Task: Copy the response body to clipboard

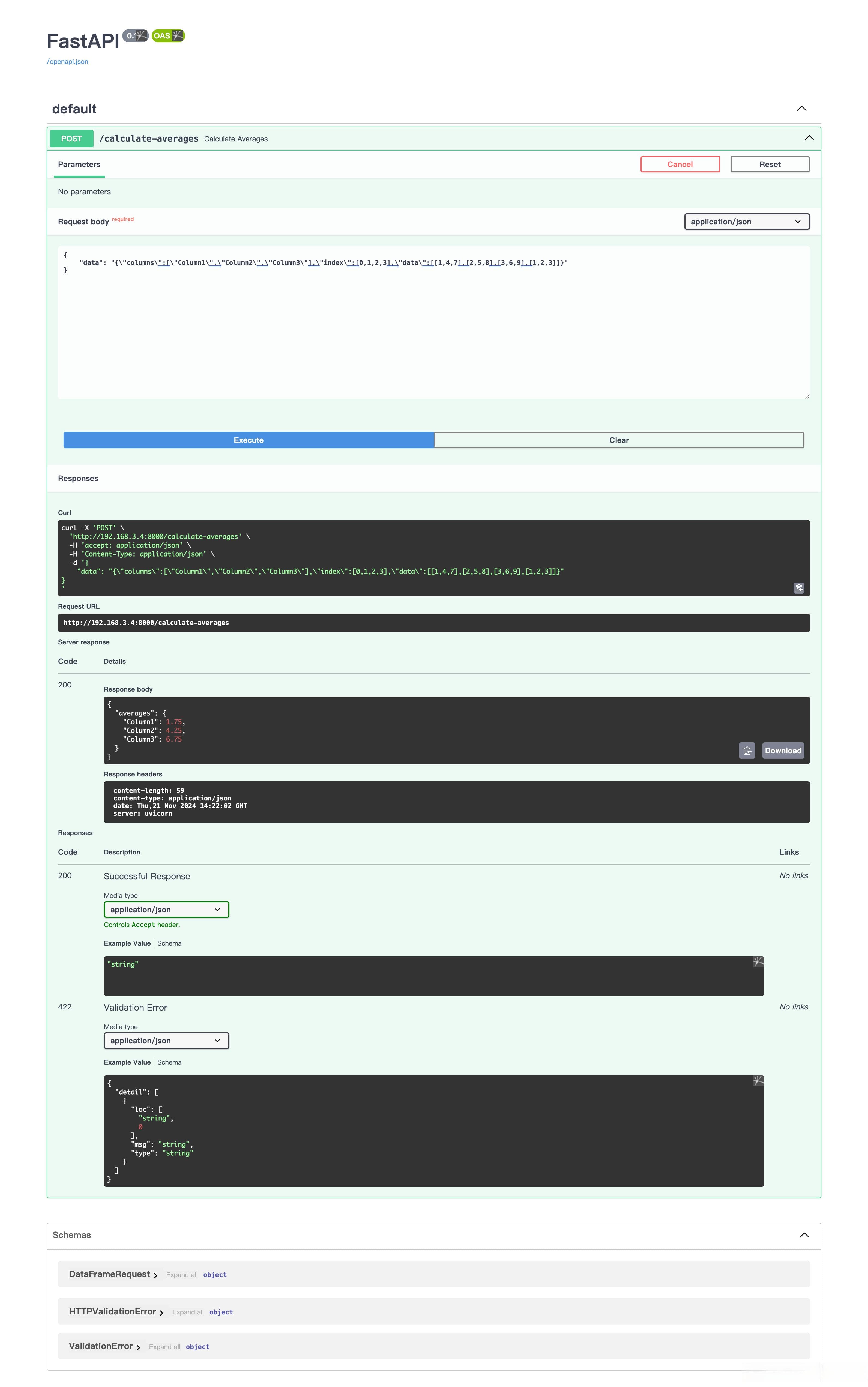Action: coord(747,750)
